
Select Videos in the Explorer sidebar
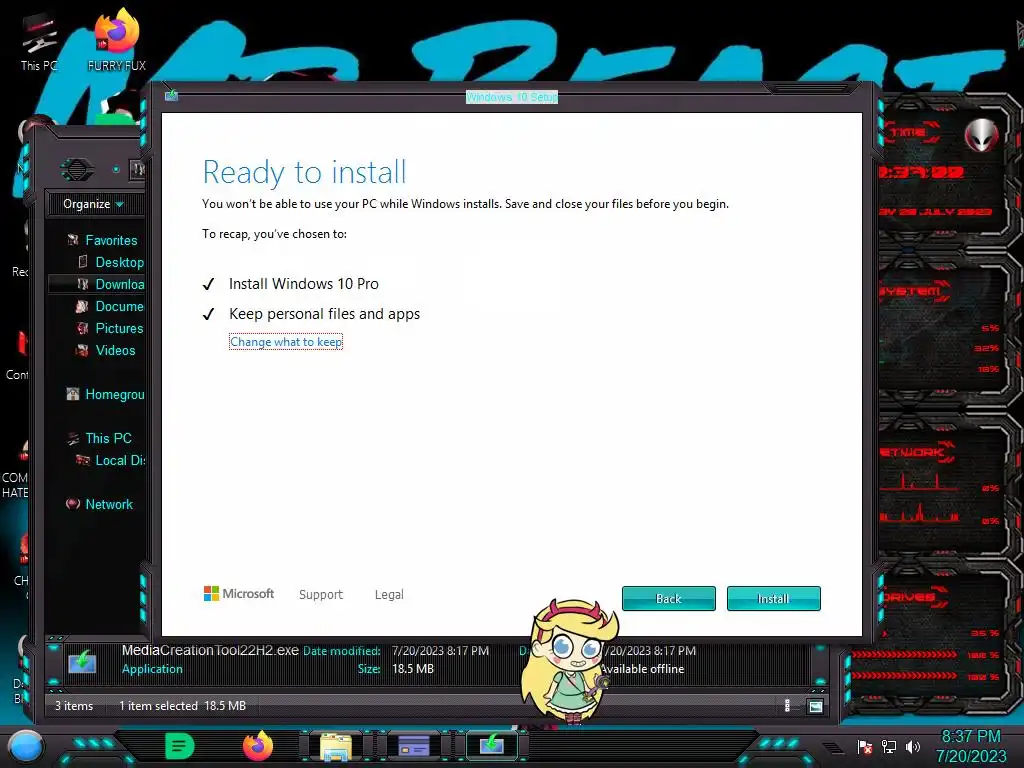tap(116, 350)
